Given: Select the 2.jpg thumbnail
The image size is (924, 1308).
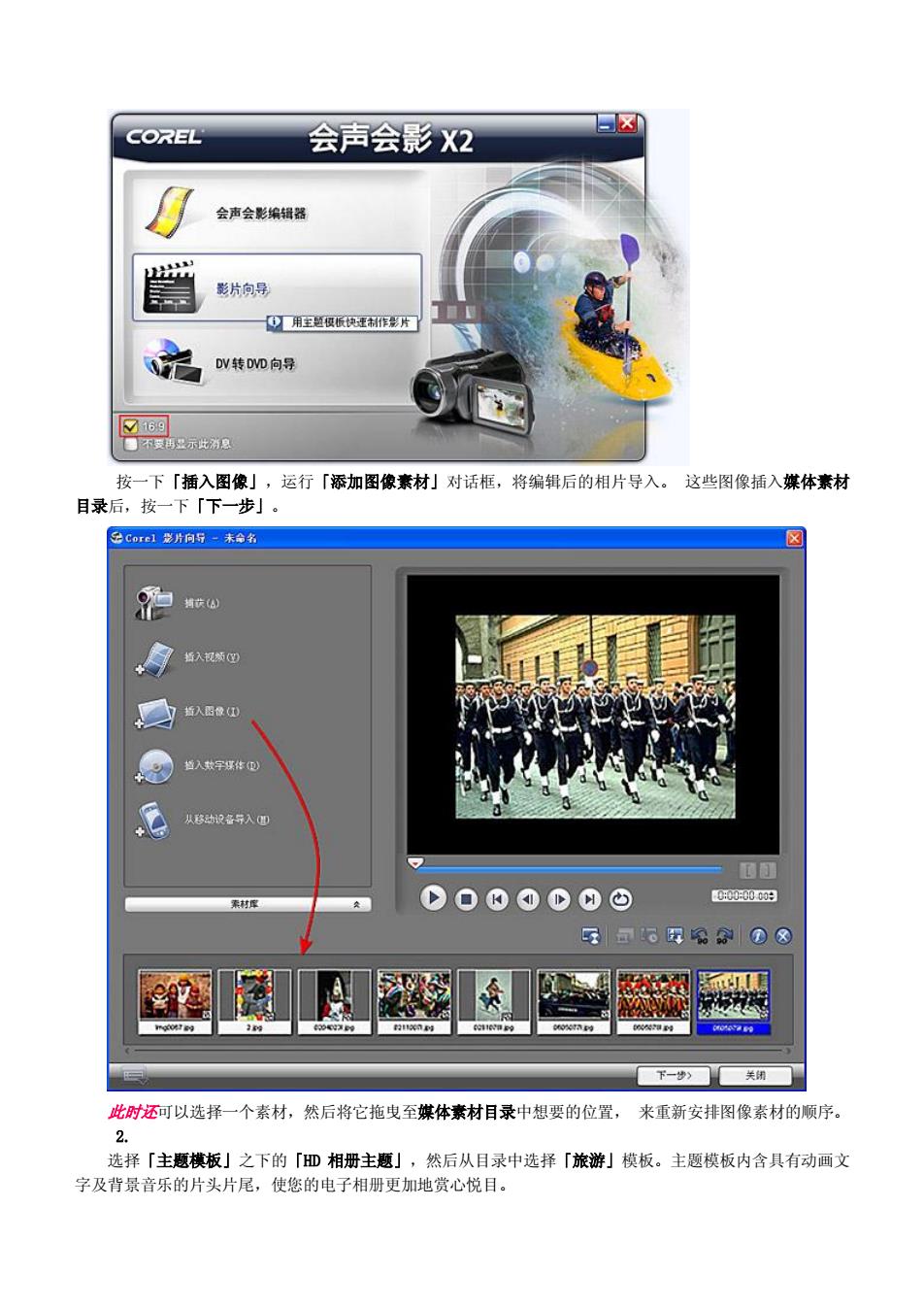Looking at the screenshot, I should click(254, 1002).
